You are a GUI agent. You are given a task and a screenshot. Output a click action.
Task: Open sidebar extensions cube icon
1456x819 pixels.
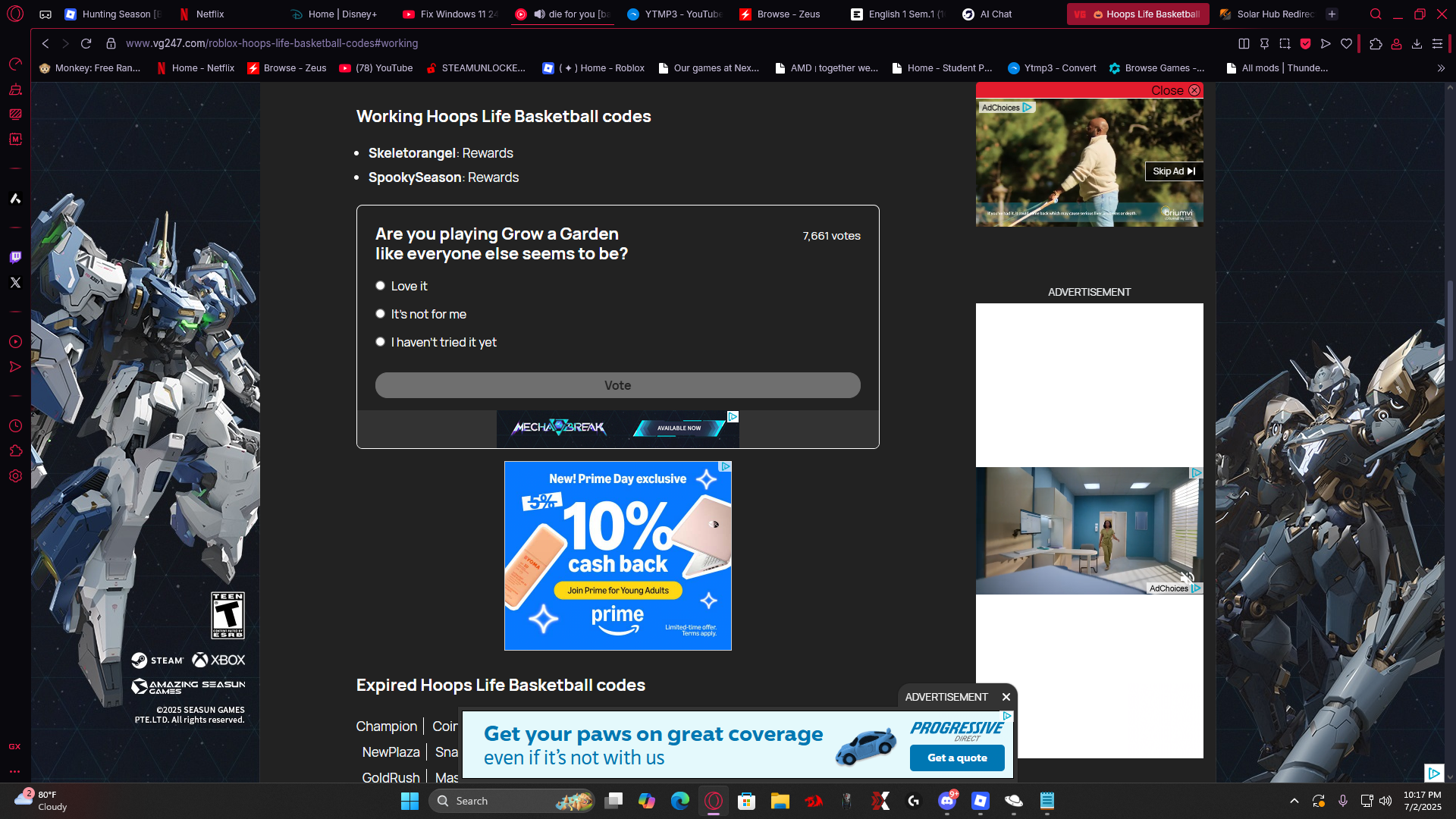pos(15,451)
